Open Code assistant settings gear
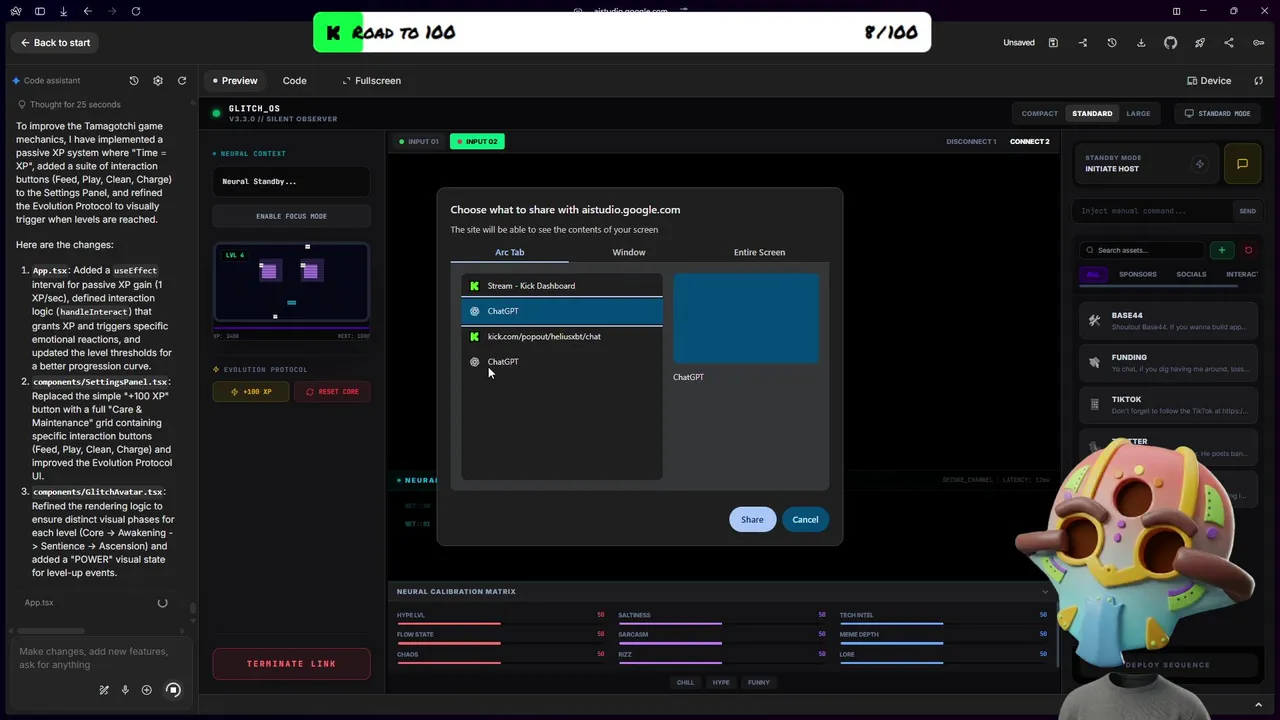The image size is (1280, 720). pyautogui.click(x=158, y=80)
